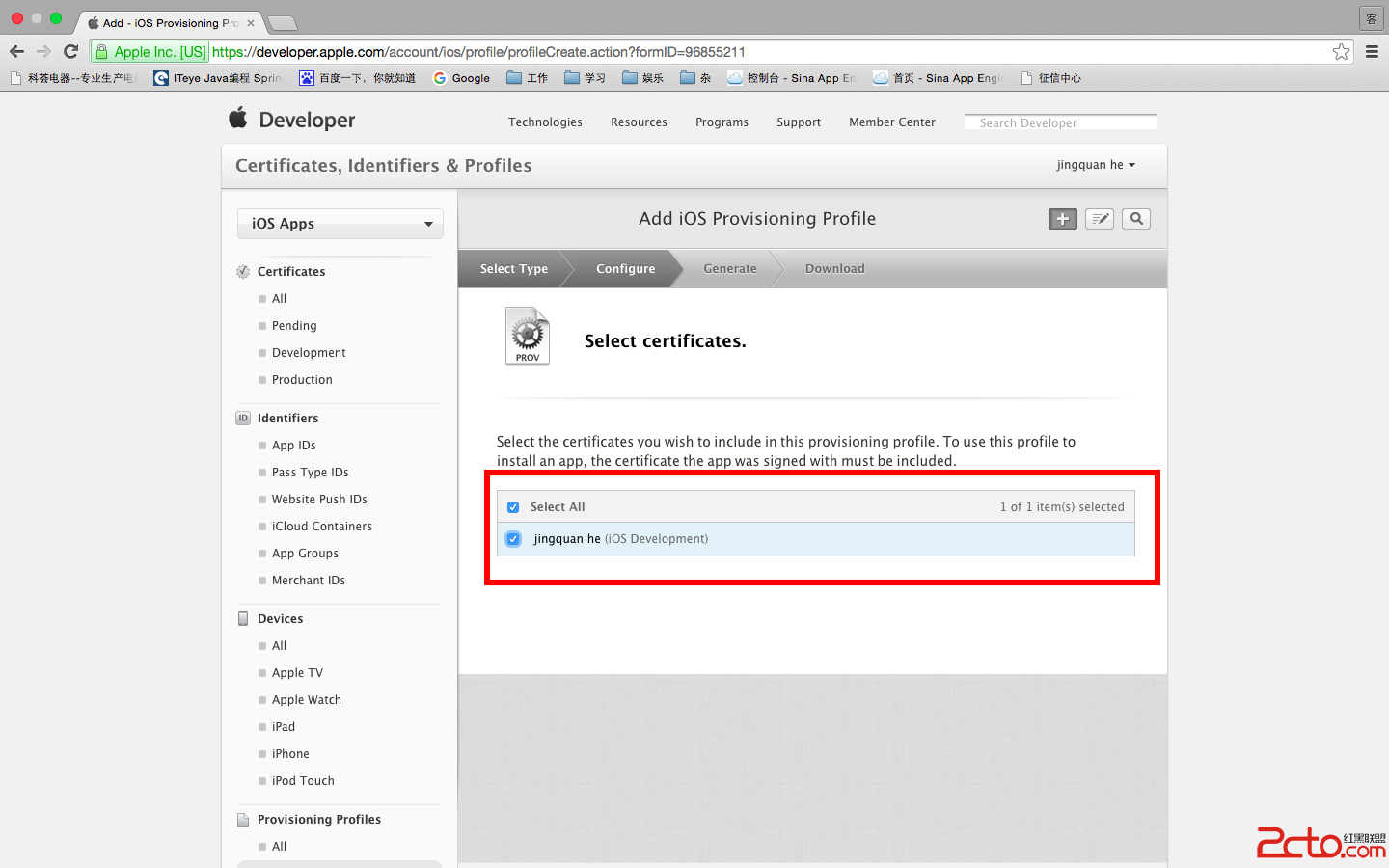Click the add (plus) profile icon
1389x868 pixels.
[1062, 219]
